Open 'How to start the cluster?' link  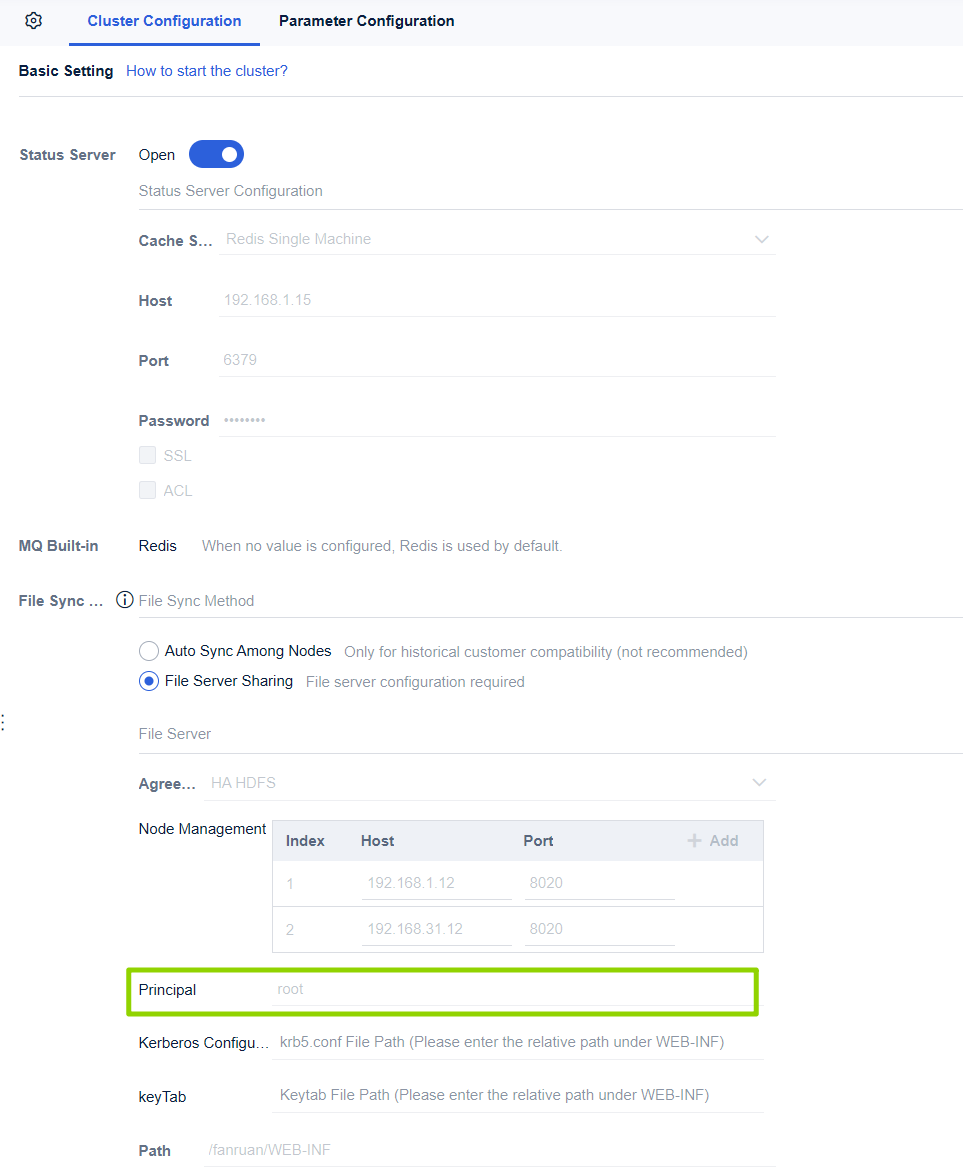coord(207,71)
